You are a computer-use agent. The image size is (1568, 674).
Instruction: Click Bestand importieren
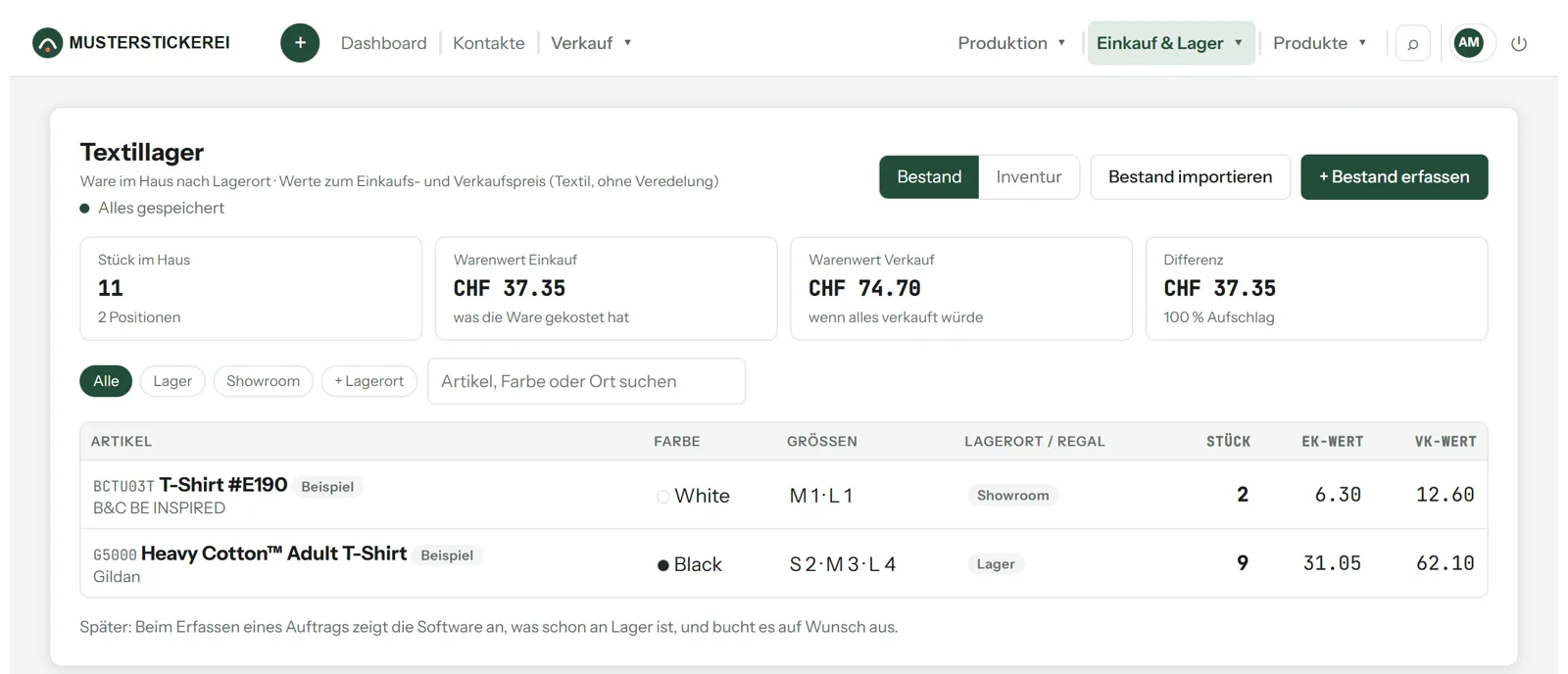1190,176
